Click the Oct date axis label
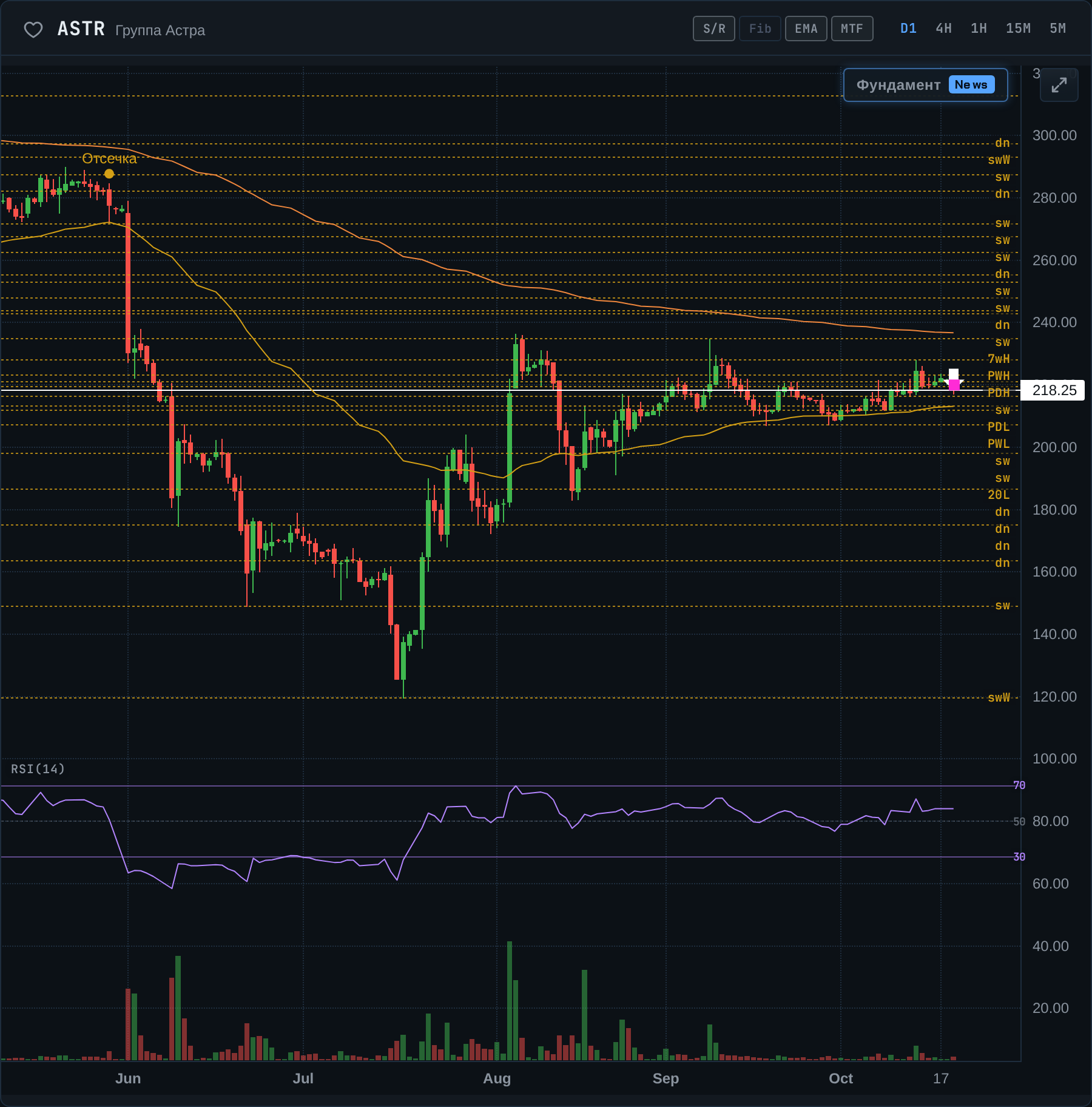1092x1107 pixels. click(x=841, y=1078)
